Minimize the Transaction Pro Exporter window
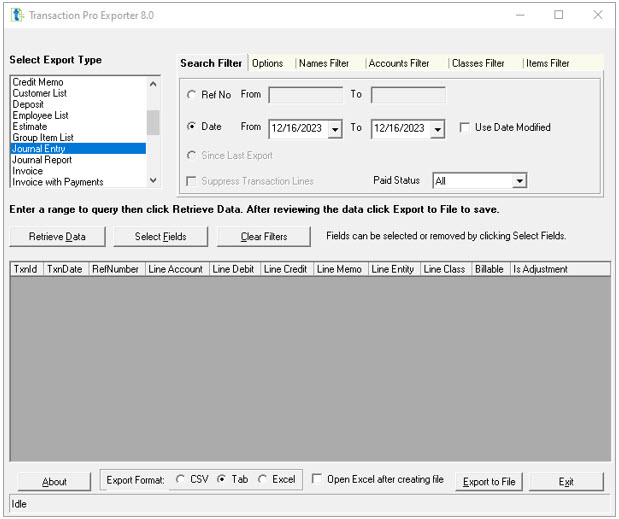Image resolution: width=619 pixels, height=519 pixels. [x=520, y=15]
